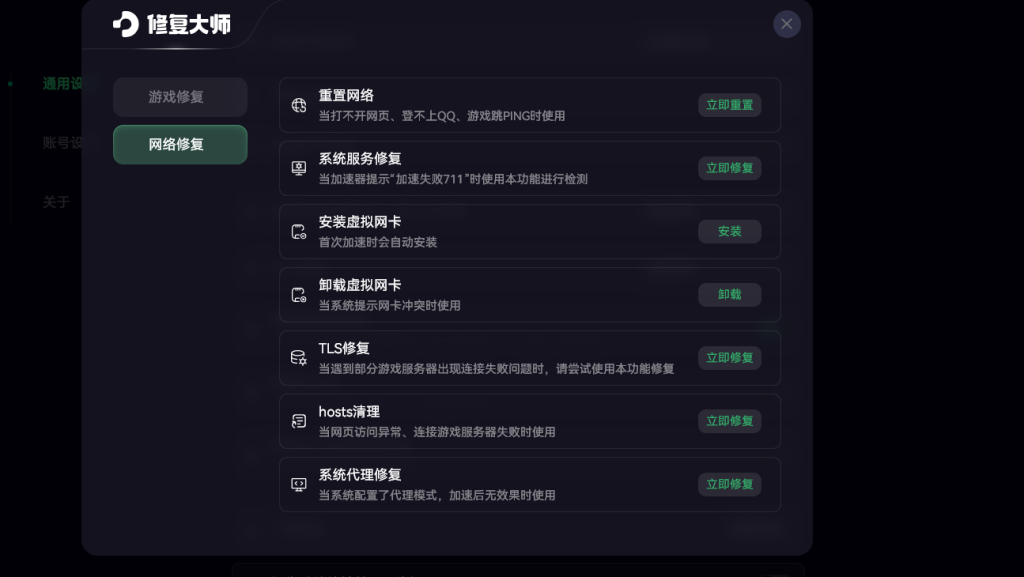The image size is (1024, 577).
Task: Click the 系统服务修复 monitor icon
Action: 298,168
